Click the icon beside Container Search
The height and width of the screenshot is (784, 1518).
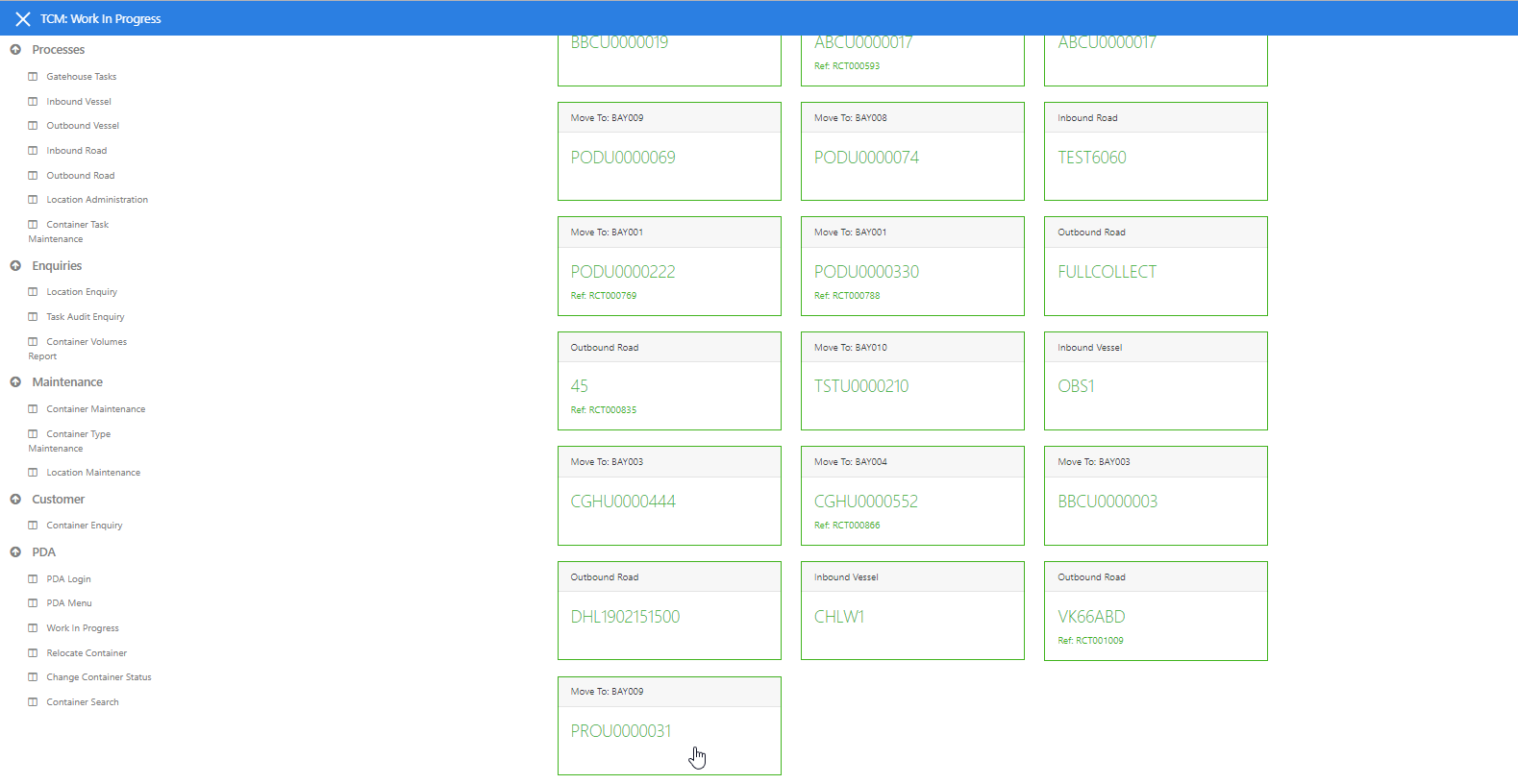(x=33, y=702)
